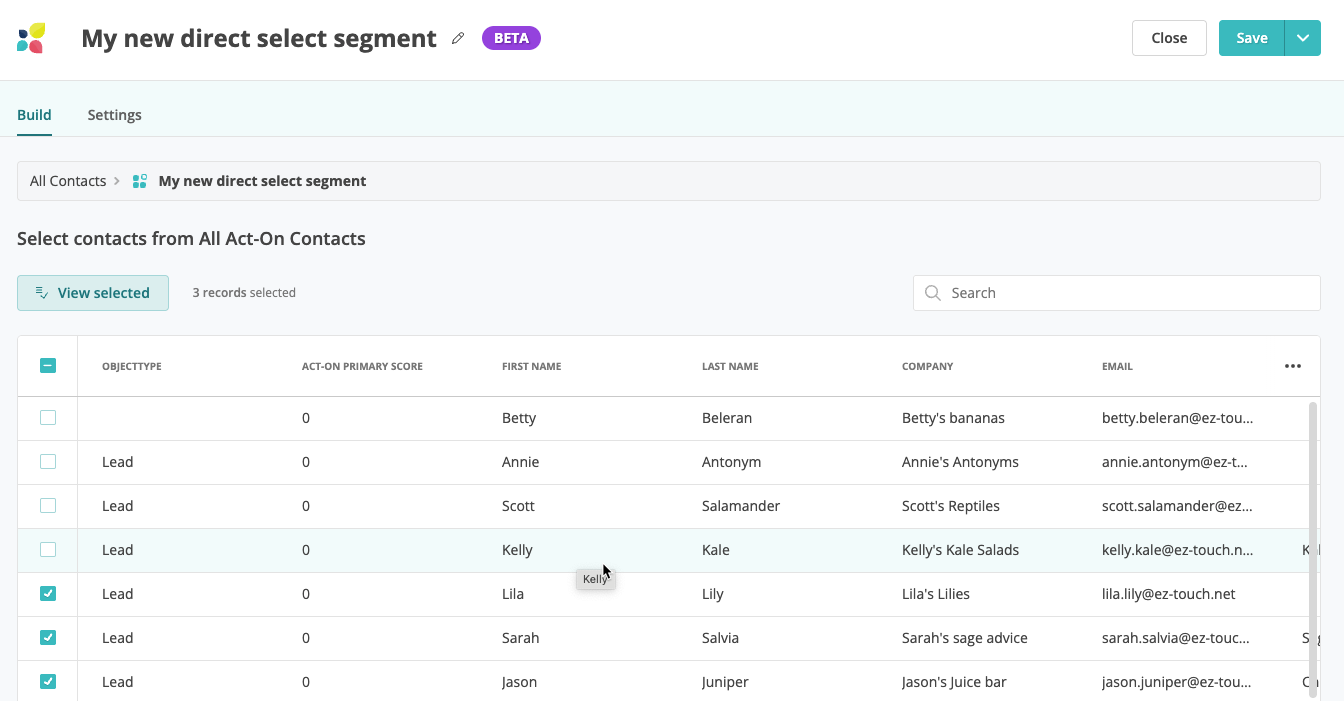Screen dimensions: 1344x701
Task: Click email lila.lily@ez-touch.net
Action: [x=1168, y=594]
